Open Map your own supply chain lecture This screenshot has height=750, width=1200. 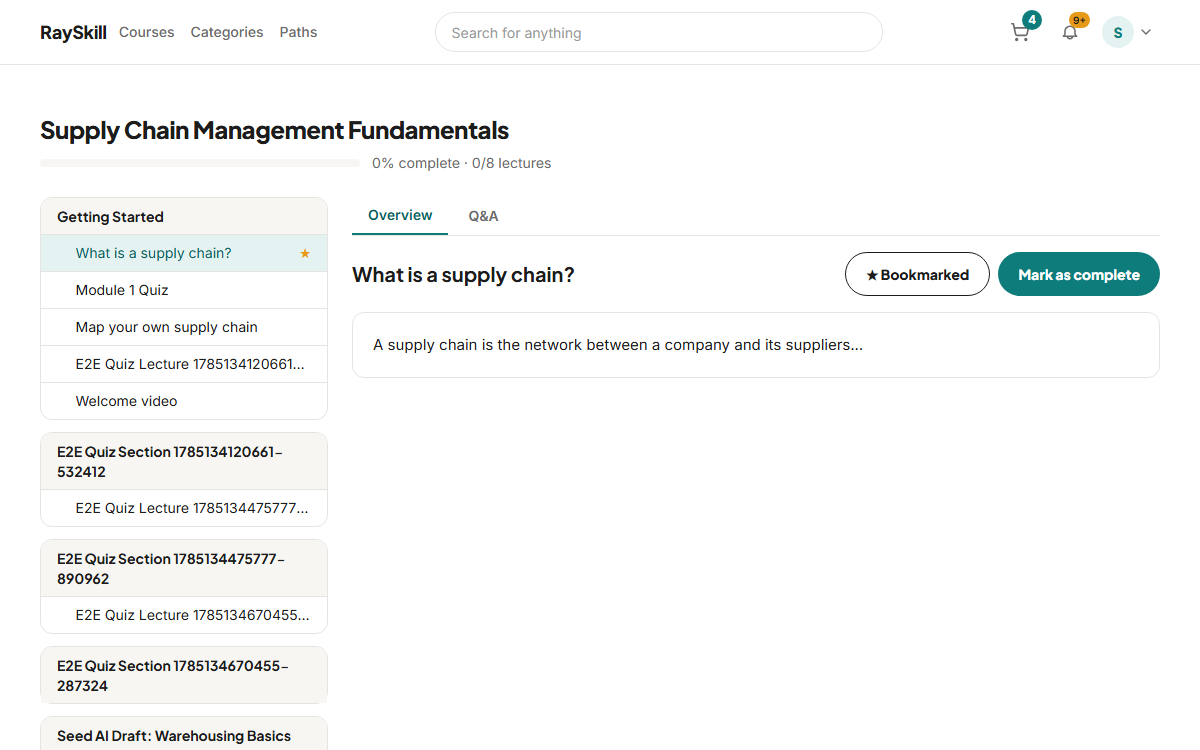(184, 327)
